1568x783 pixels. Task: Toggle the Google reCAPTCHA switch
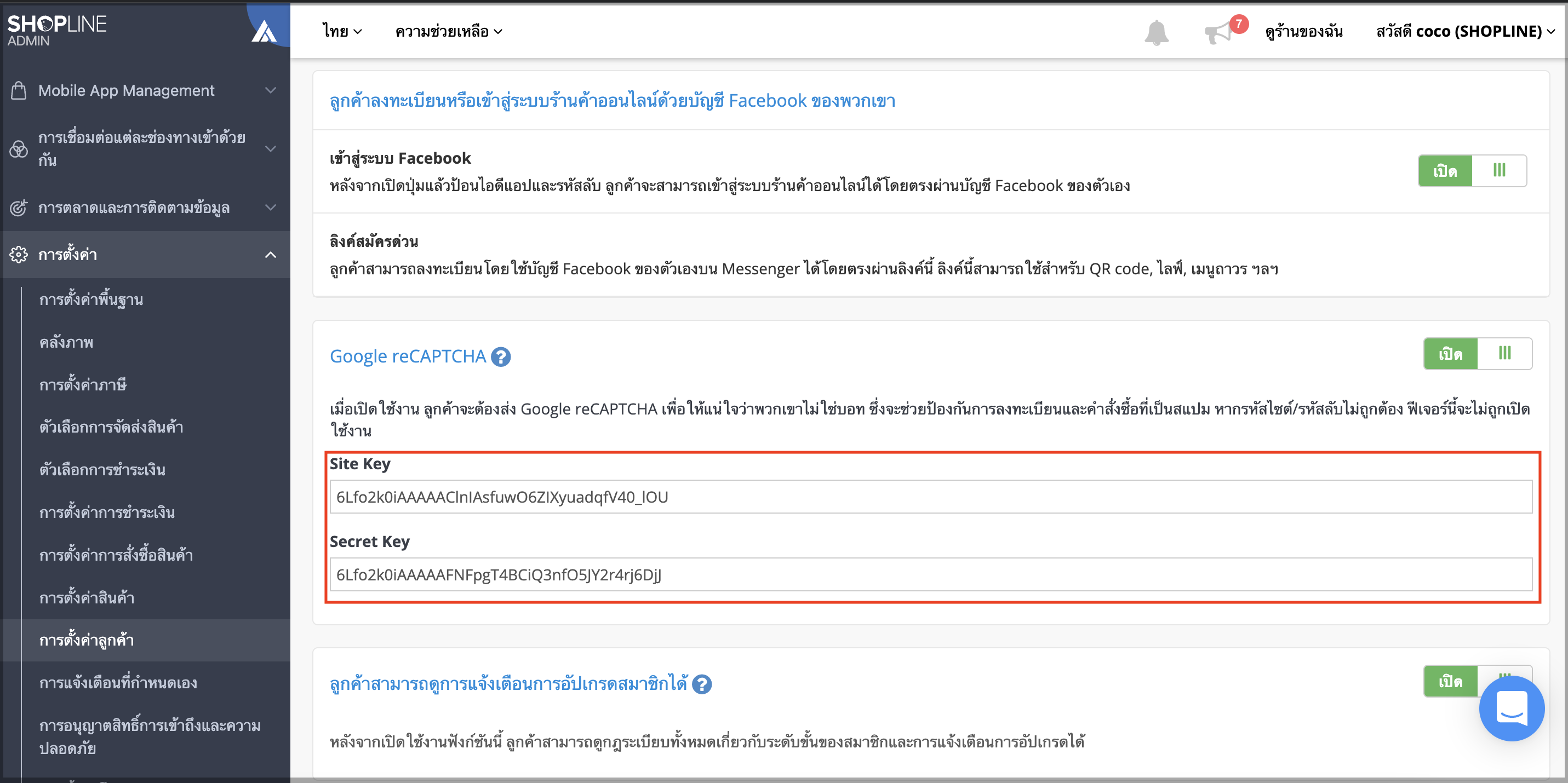pos(1477,354)
